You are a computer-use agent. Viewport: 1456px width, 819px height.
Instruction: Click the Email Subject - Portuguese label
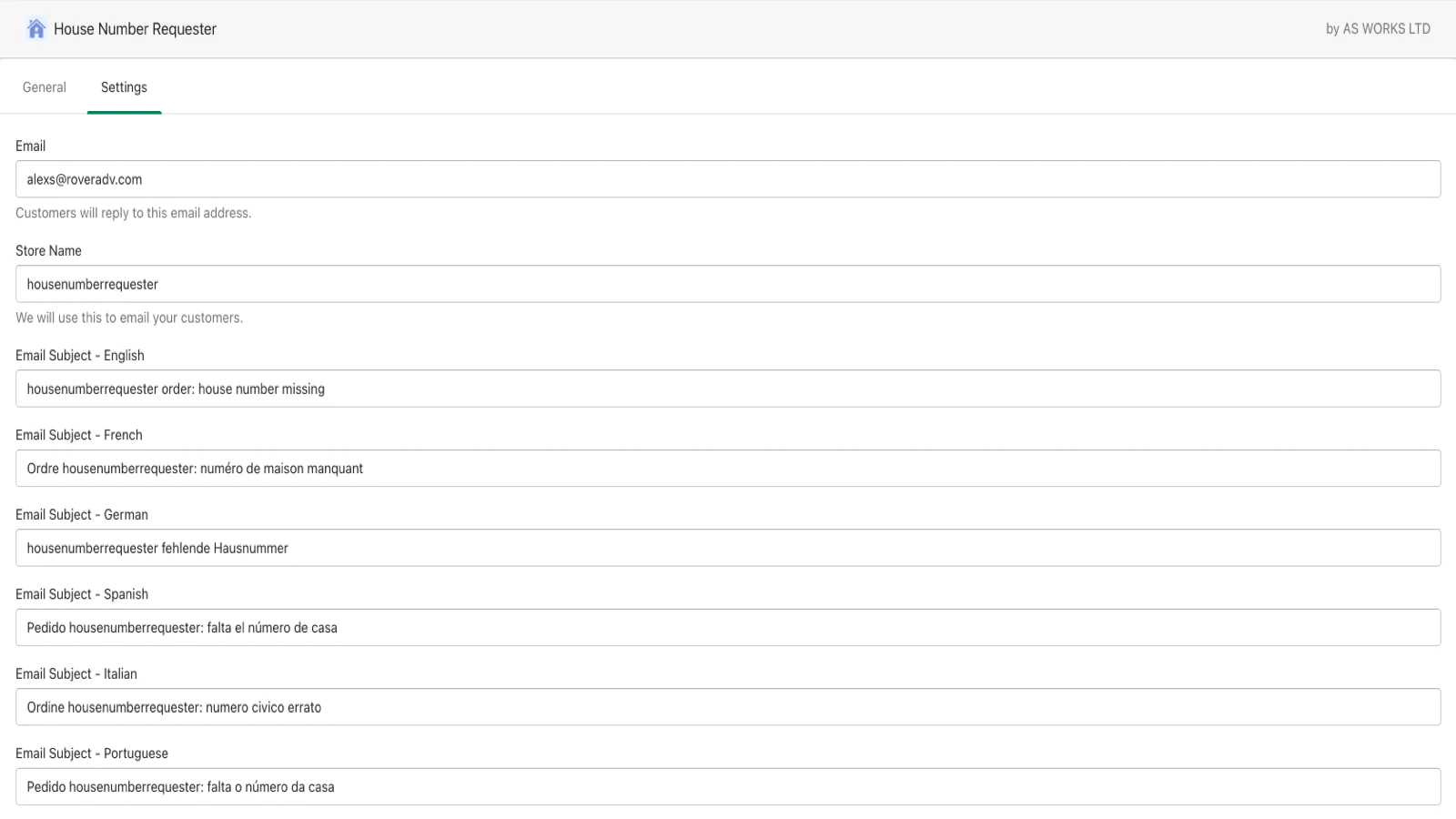pyautogui.click(x=92, y=753)
